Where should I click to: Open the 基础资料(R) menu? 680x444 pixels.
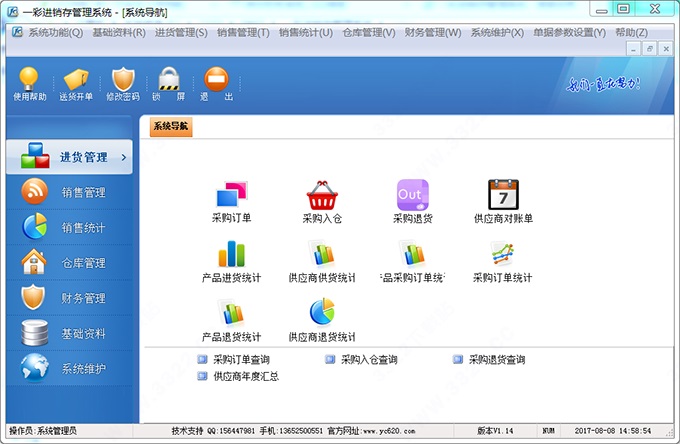pyautogui.click(x=119, y=33)
